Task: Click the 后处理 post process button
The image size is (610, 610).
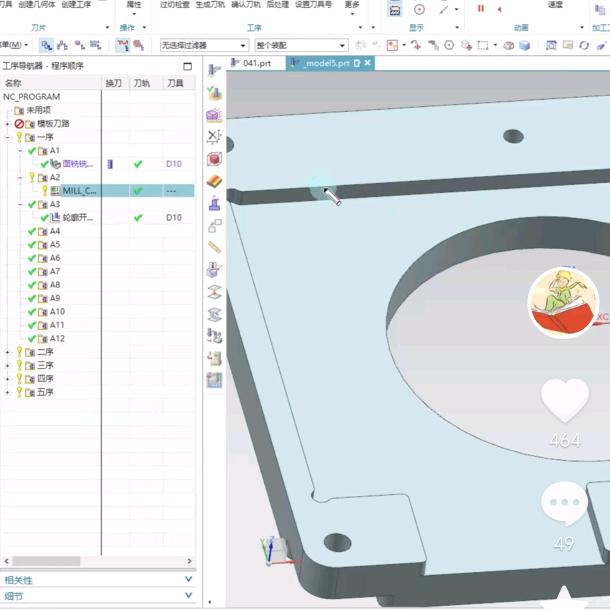Action: (x=277, y=5)
